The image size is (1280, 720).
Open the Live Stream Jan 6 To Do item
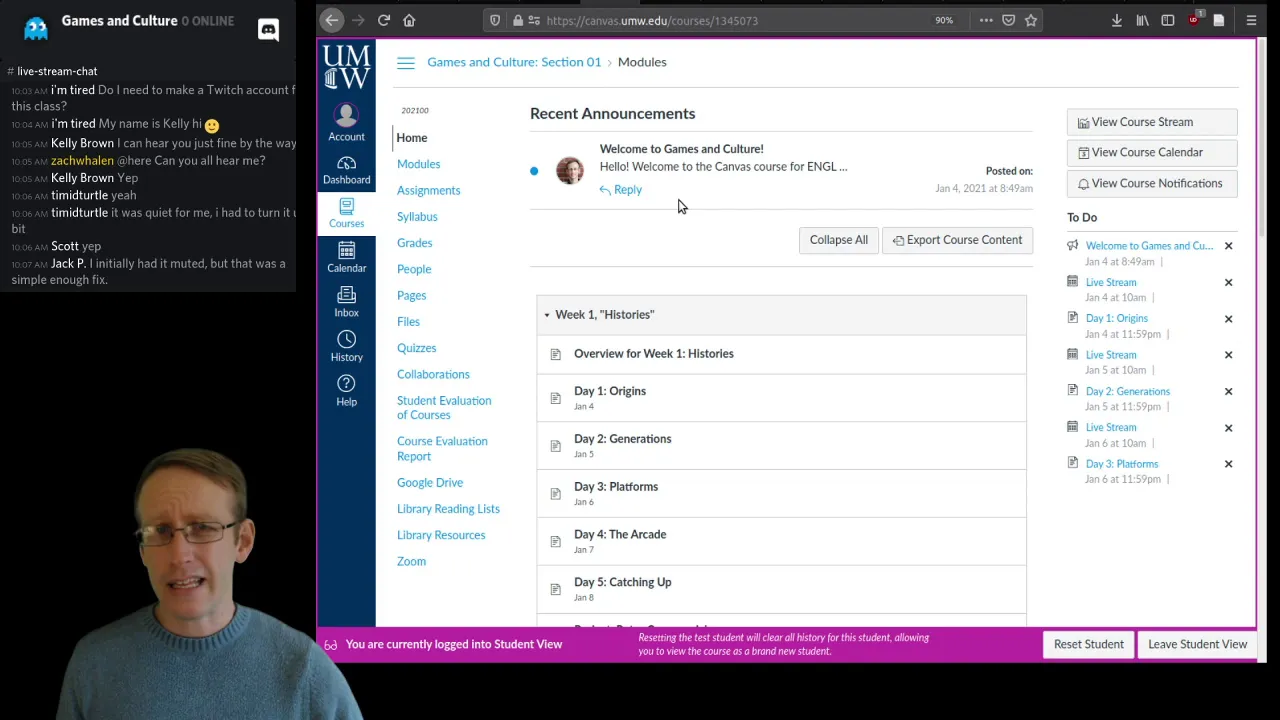click(1111, 427)
